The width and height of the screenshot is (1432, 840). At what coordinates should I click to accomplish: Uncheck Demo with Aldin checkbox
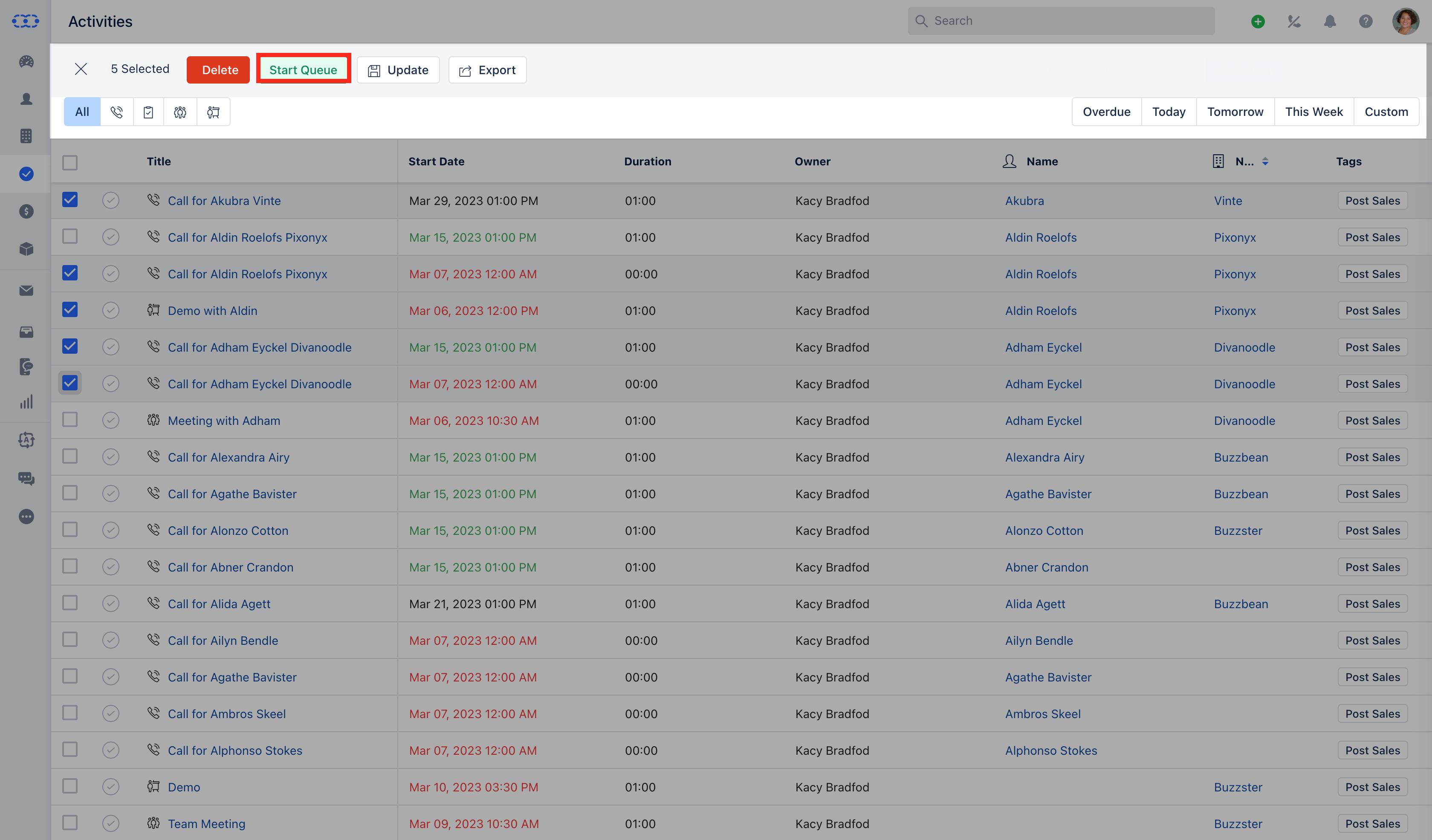click(x=70, y=309)
